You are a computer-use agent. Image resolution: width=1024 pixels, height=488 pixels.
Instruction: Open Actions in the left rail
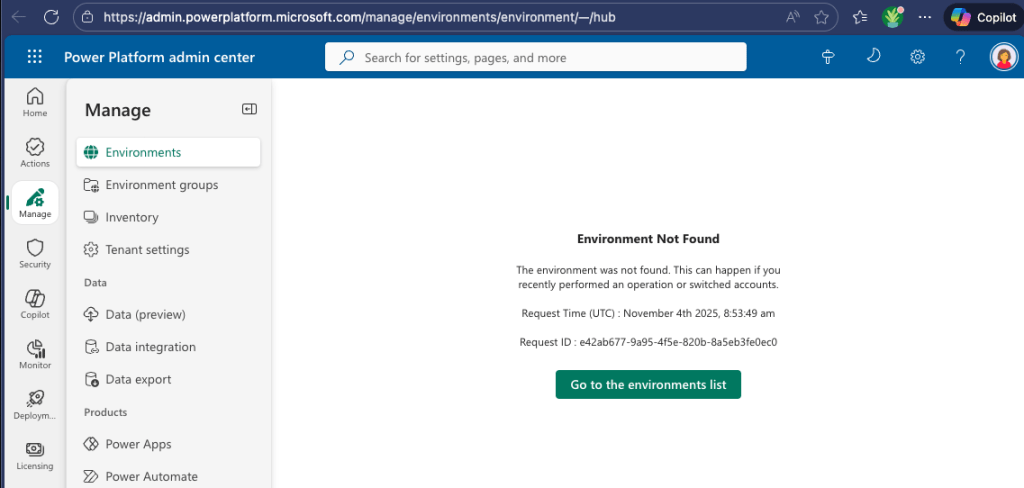click(x=35, y=152)
